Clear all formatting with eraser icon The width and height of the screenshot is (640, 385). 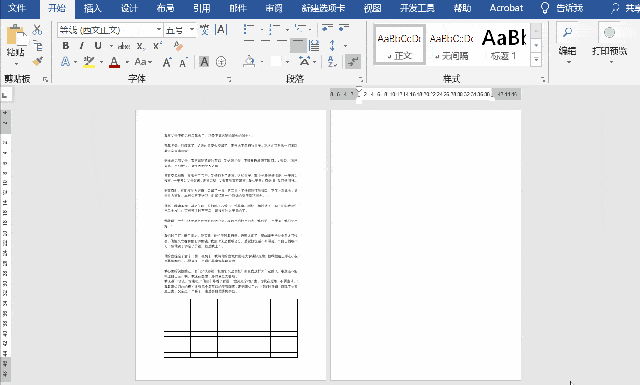(178, 46)
